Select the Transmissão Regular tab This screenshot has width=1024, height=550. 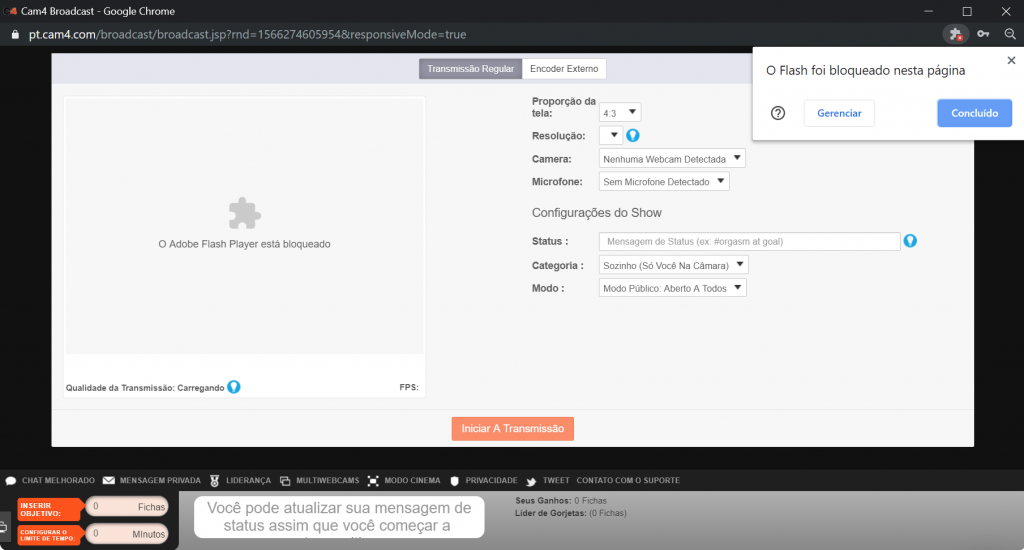coord(470,69)
